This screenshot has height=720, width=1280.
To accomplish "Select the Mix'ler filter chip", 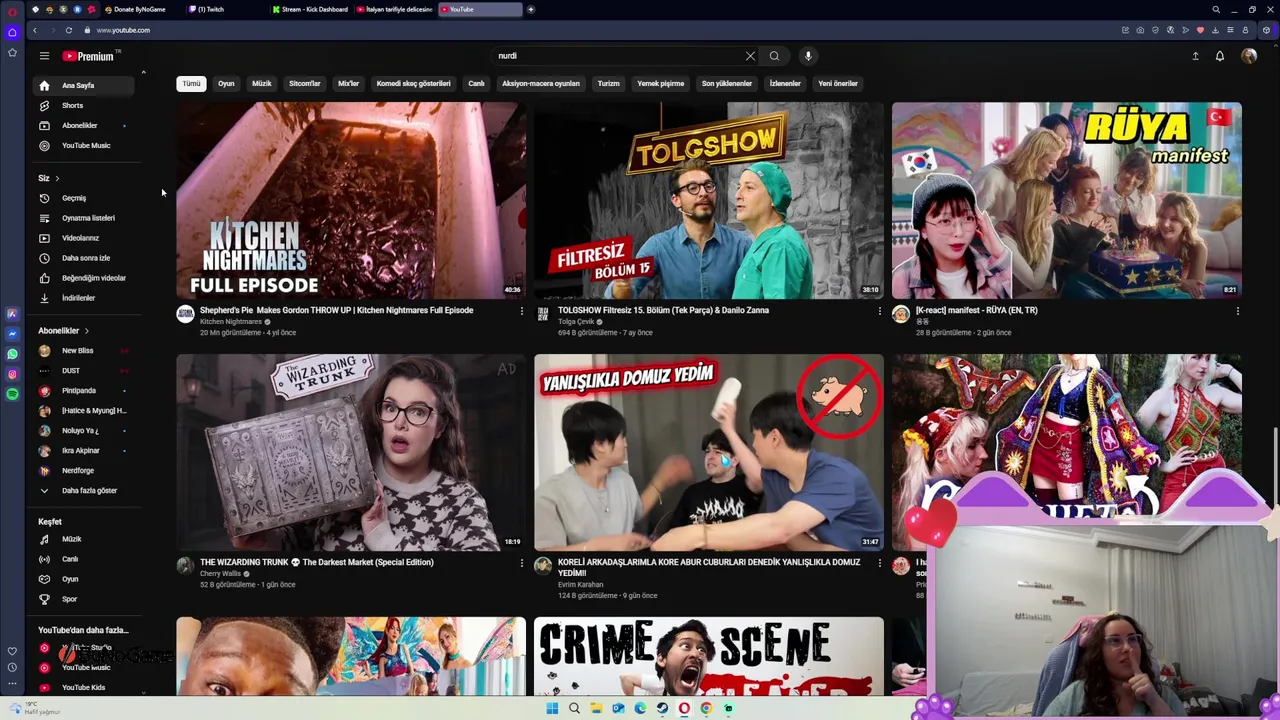I will tap(348, 84).
